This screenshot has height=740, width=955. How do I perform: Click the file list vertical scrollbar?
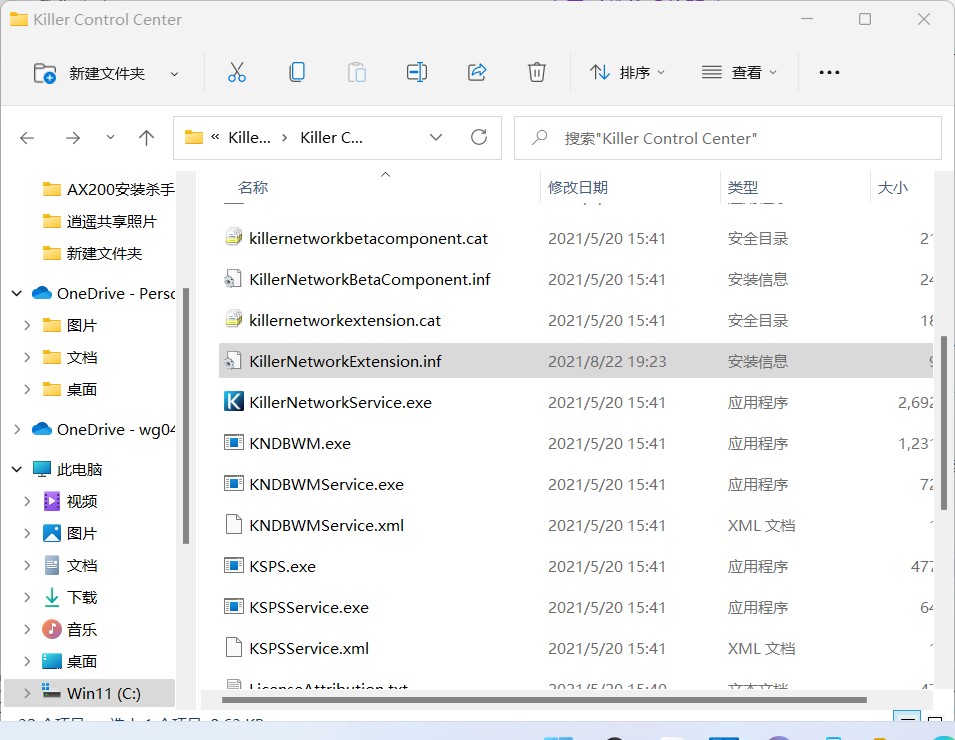tap(945, 423)
